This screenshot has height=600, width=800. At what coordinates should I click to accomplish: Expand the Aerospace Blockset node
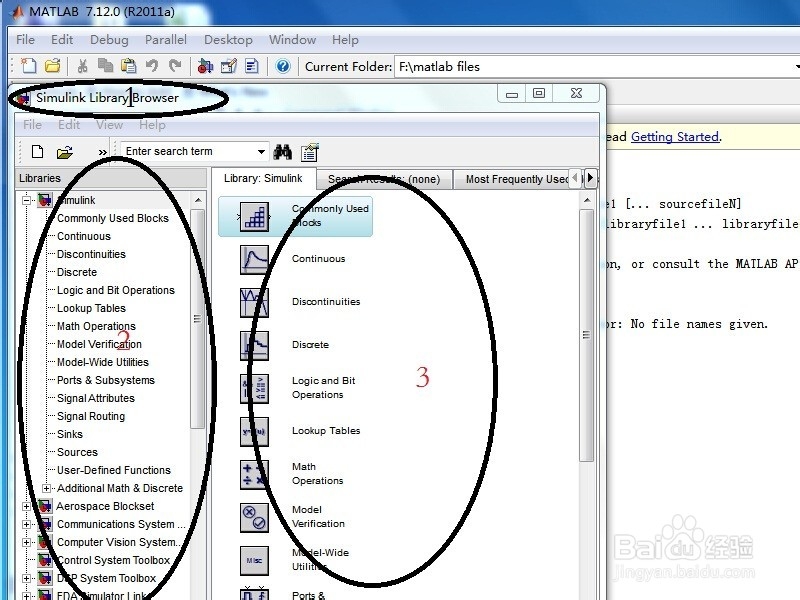click(x=27, y=506)
